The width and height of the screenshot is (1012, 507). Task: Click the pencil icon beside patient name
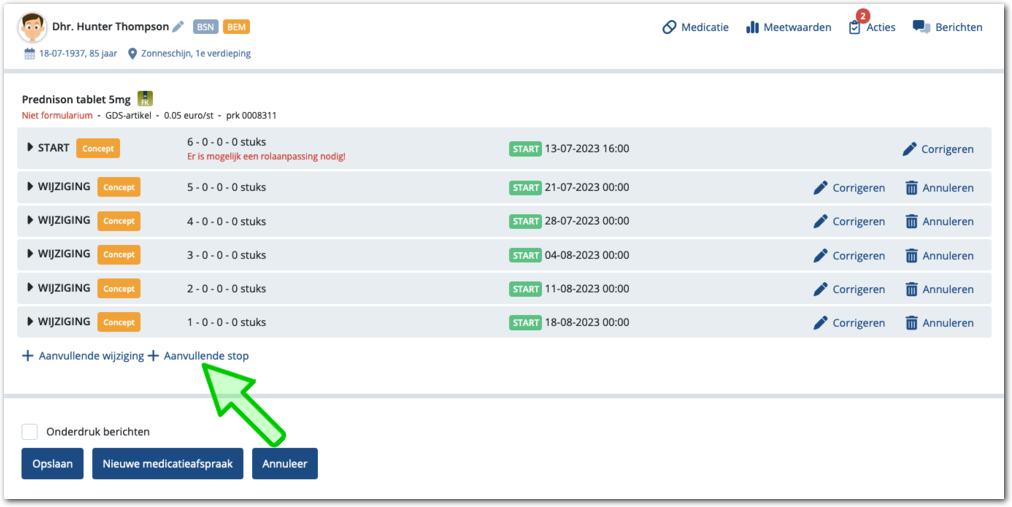pos(179,27)
